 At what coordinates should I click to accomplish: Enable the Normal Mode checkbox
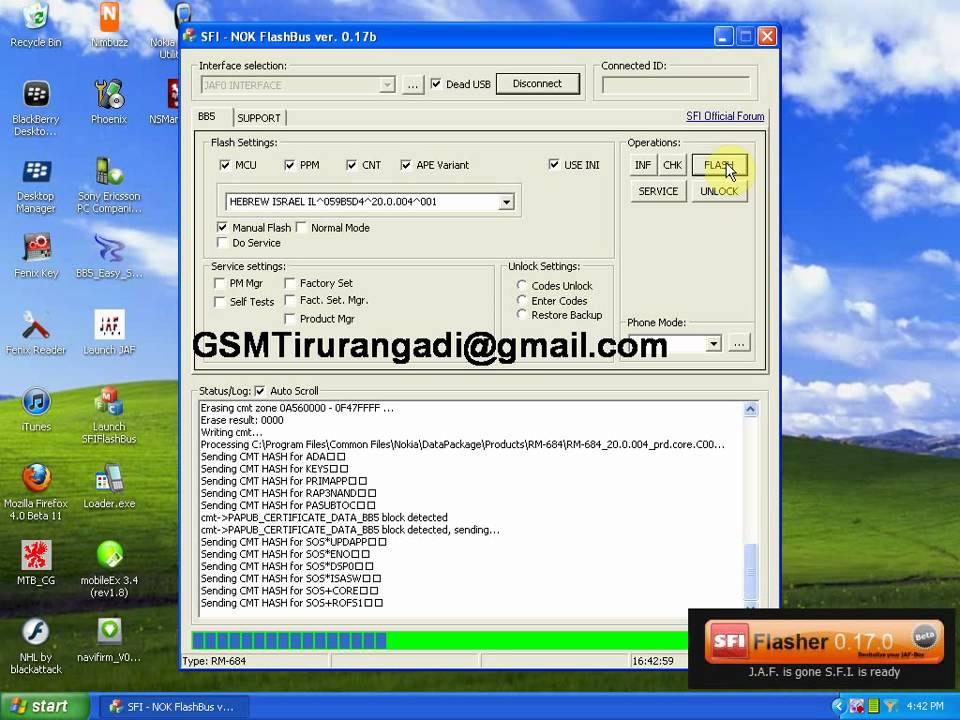[301, 227]
